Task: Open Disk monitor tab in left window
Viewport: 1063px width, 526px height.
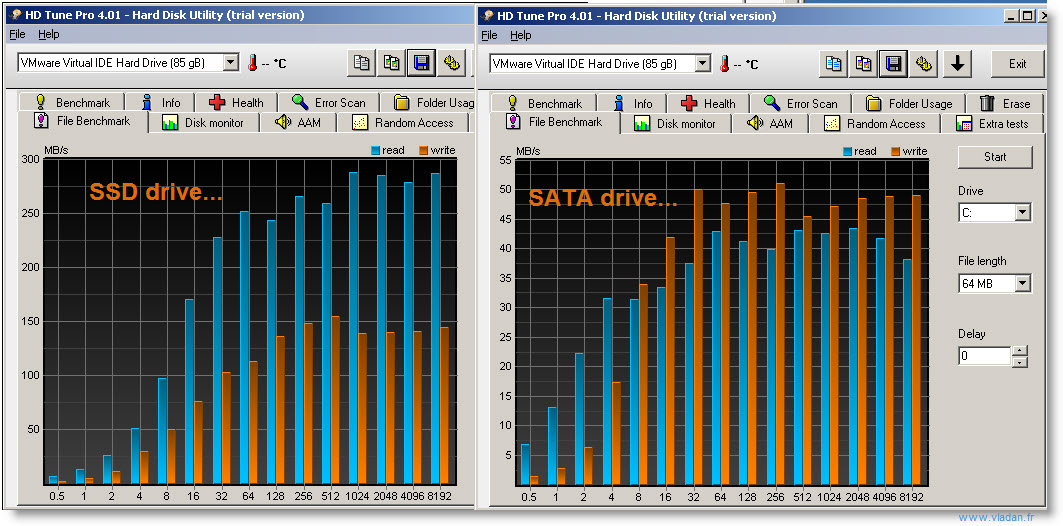Action: click(x=204, y=123)
